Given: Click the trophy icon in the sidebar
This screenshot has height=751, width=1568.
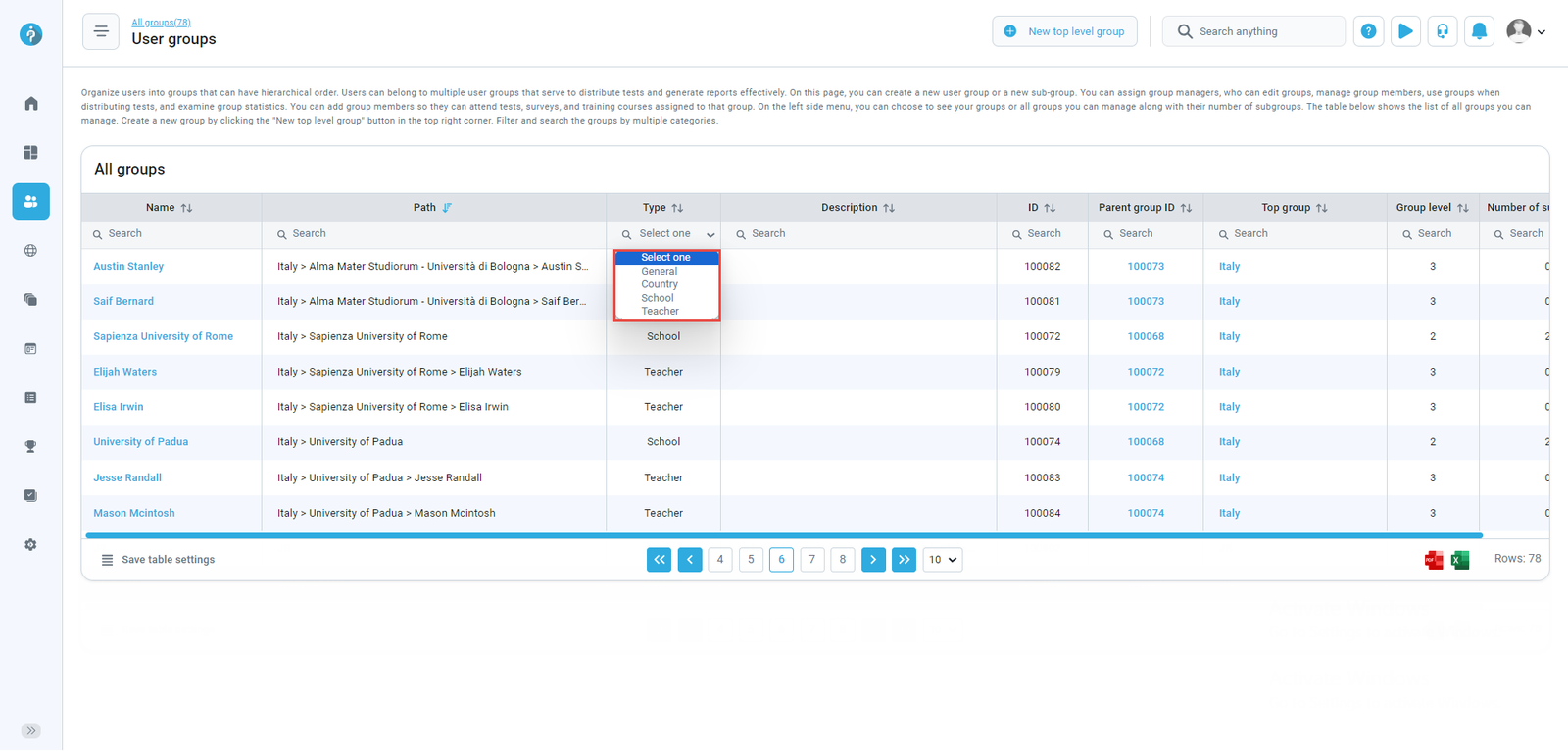Looking at the screenshot, I should (31, 447).
